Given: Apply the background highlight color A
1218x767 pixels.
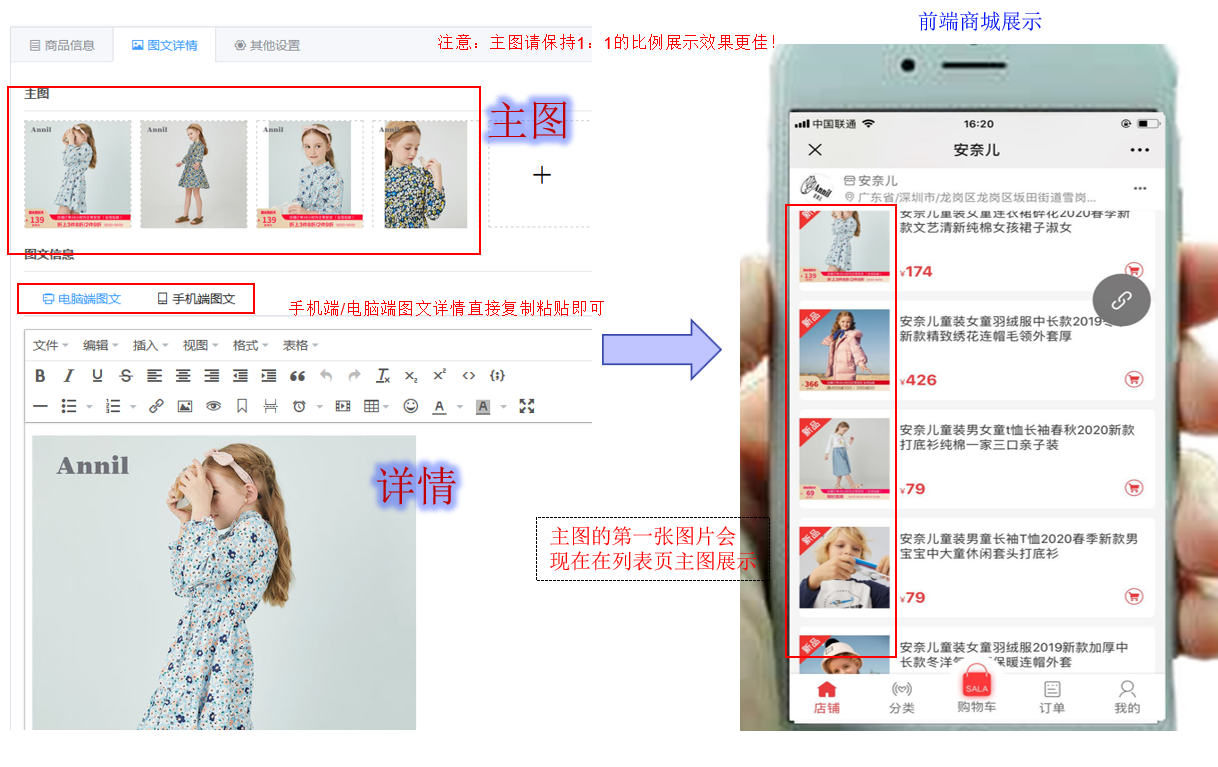Looking at the screenshot, I should coord(483,406).
